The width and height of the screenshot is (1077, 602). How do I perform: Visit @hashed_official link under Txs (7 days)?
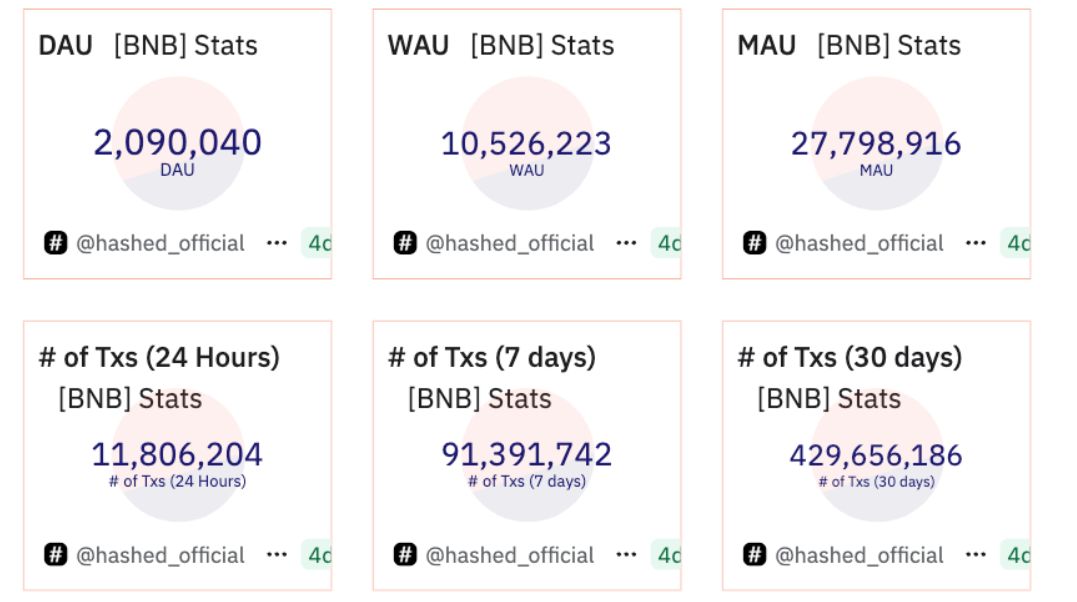pyautogui.click(x=510, y=555)
